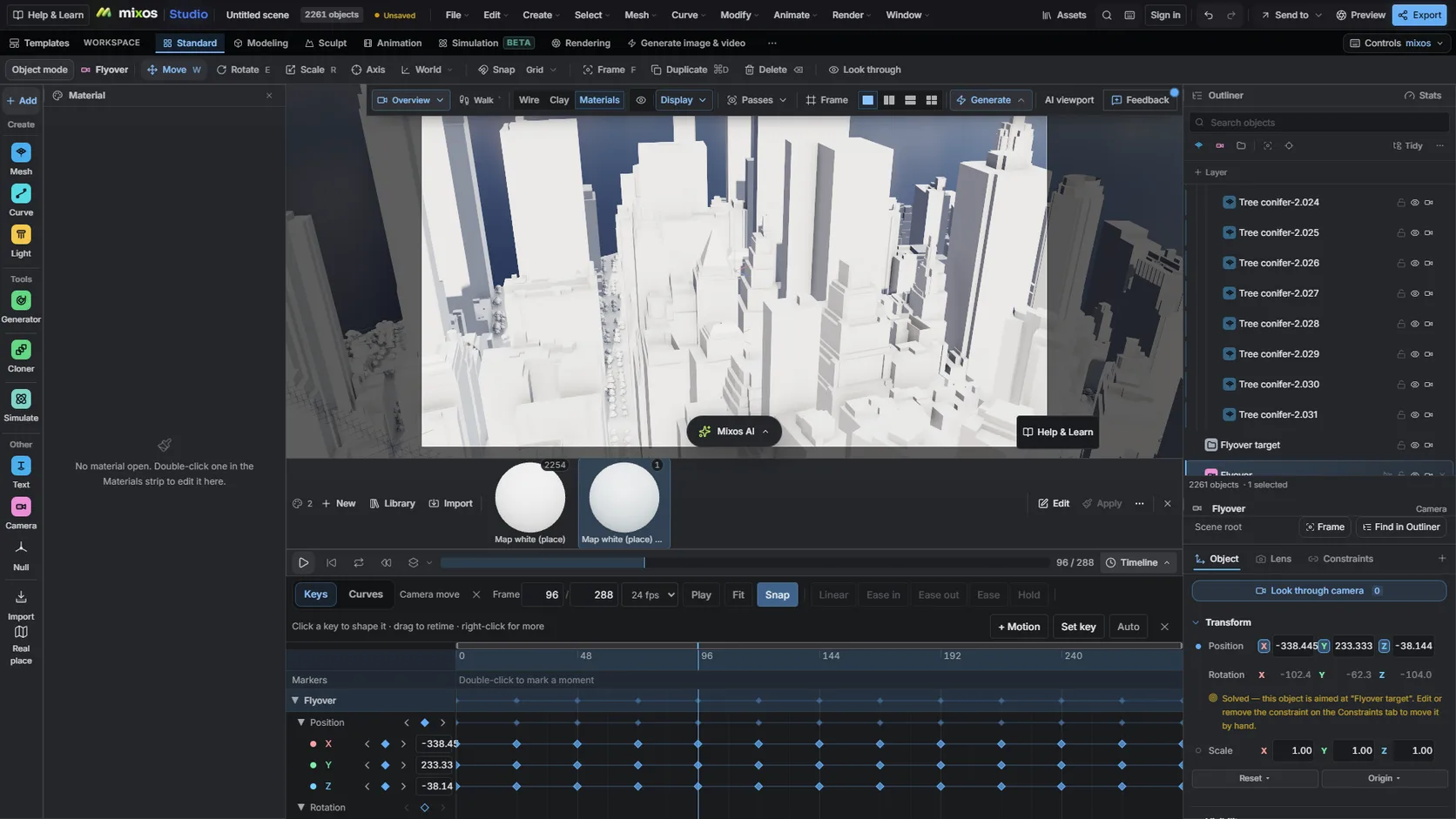Viewport: 1456px width, 819px height.
Task: Switch viewport to single-pane layout
Action: coord(867,100)
